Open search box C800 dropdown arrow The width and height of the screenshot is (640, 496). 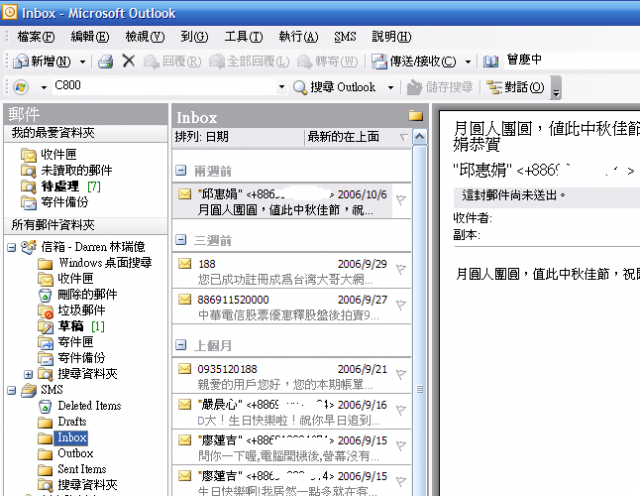coord(281,87)
